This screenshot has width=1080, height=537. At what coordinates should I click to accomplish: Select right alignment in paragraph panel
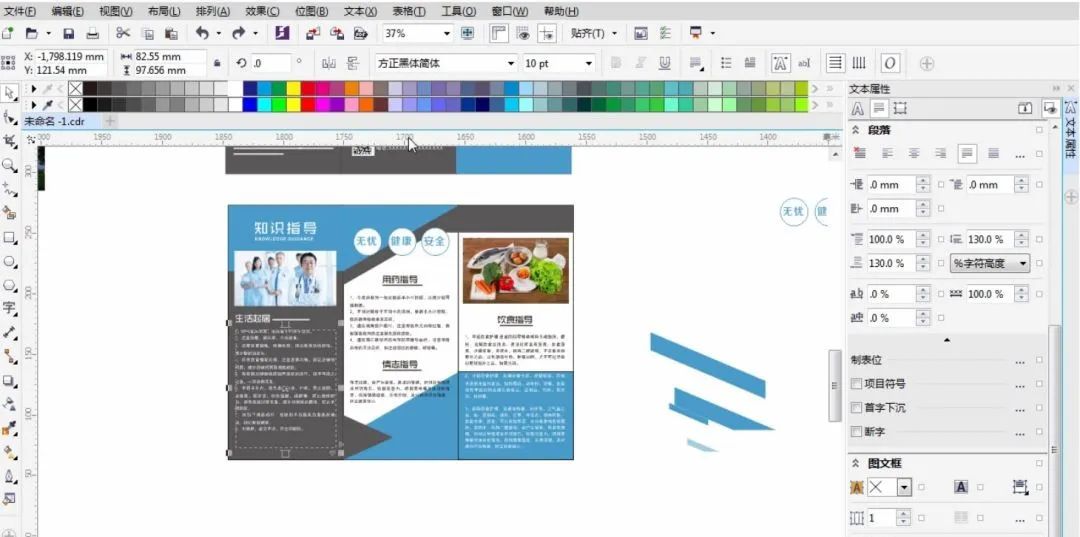pyautogui.click(x=940, y=154)
